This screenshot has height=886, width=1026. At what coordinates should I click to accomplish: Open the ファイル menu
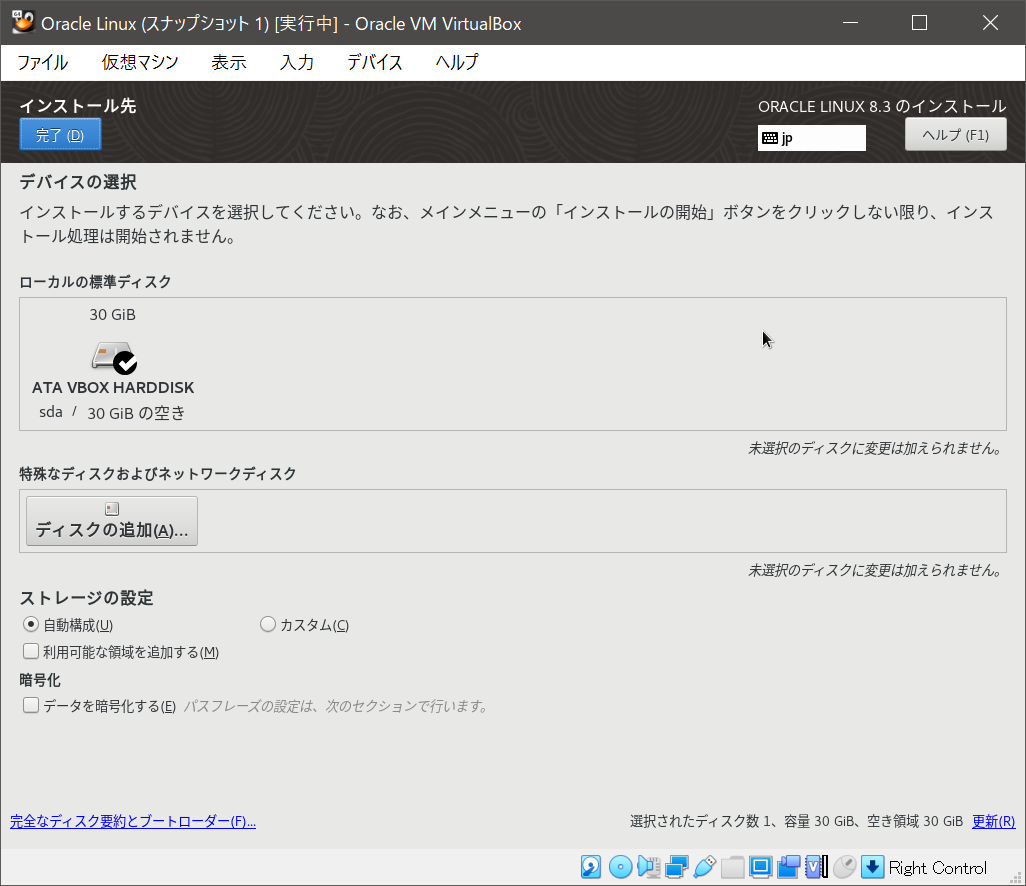click(43, 62)
